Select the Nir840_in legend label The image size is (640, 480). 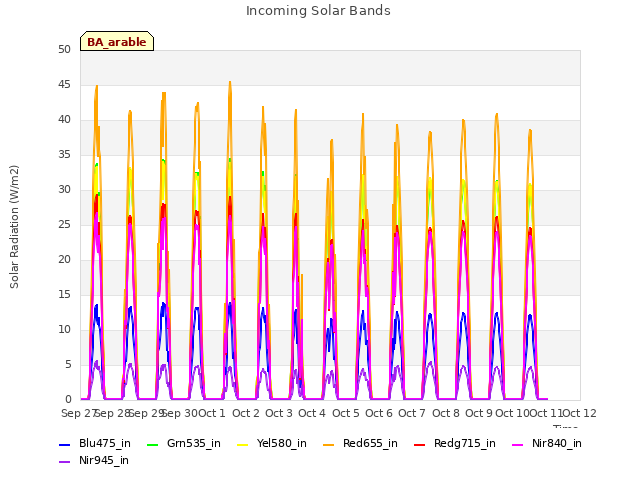[x=557, y=443]
